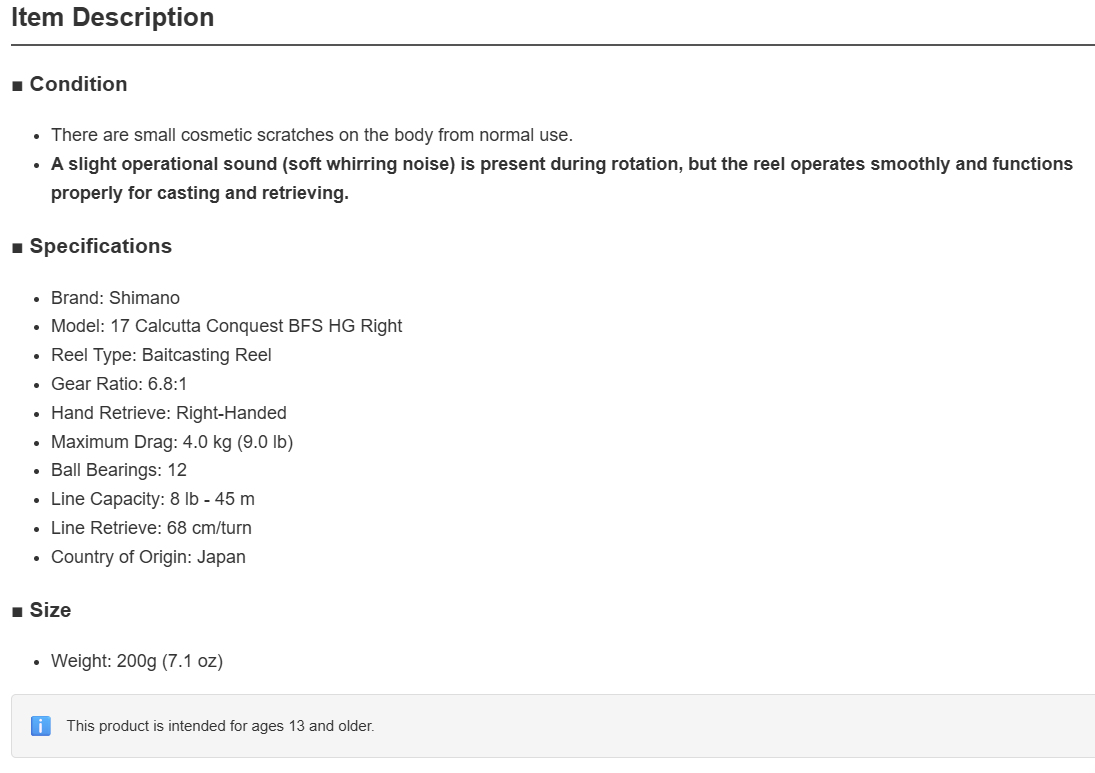
Task: Click the Line Capacity 8 lb entry
Action: point(153,499)
